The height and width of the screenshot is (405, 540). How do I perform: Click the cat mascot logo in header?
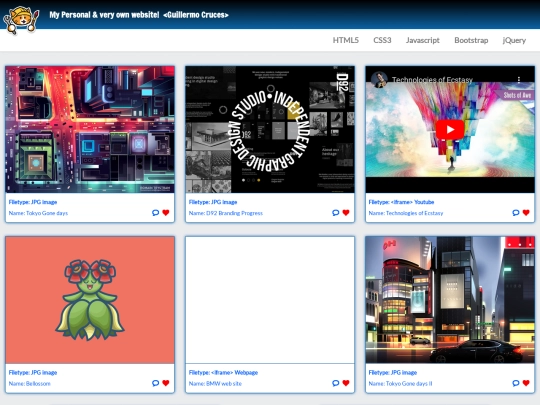click(x=21, y=20)
